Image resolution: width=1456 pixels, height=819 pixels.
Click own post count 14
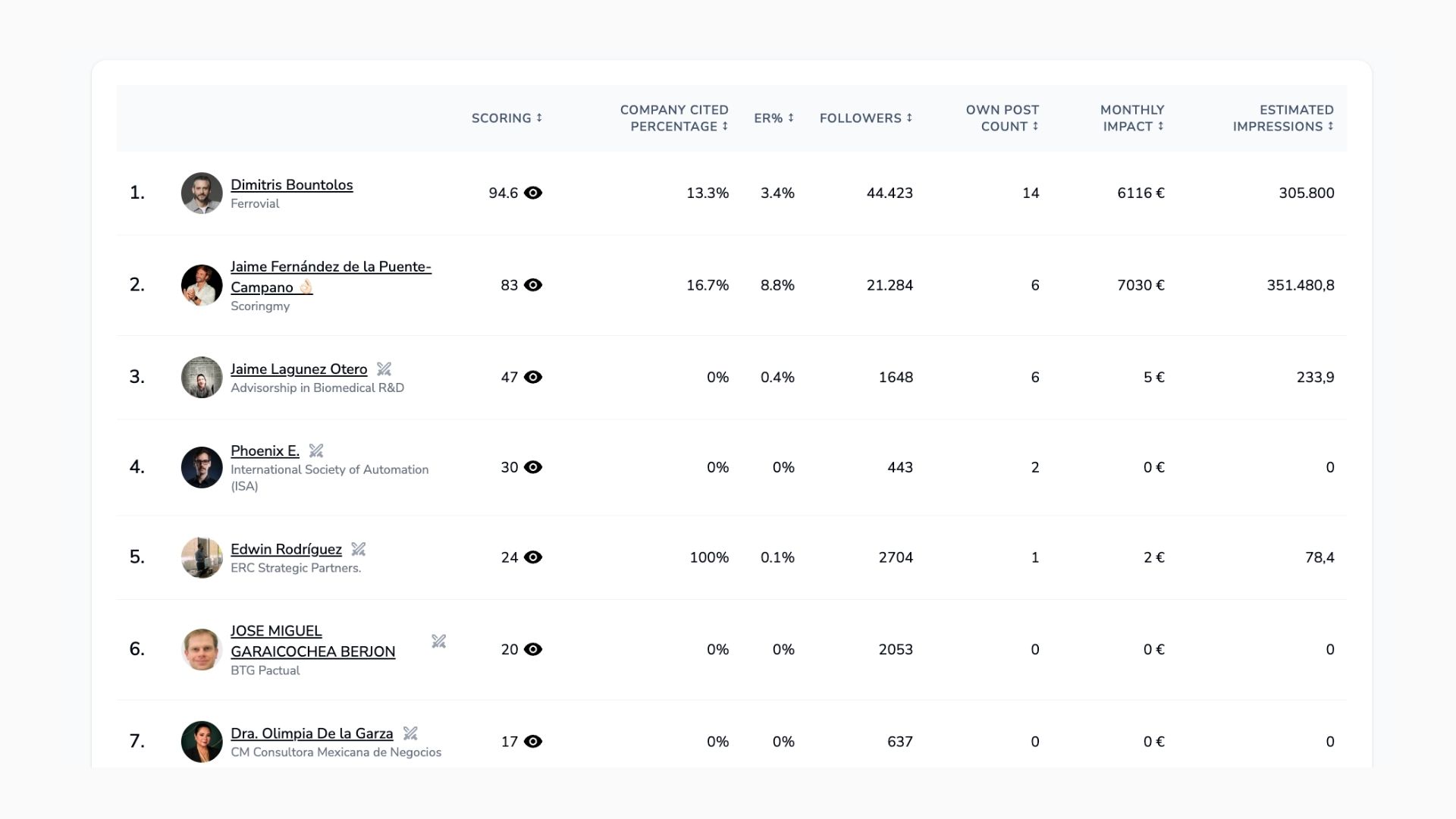click(x=1031, y=193)
